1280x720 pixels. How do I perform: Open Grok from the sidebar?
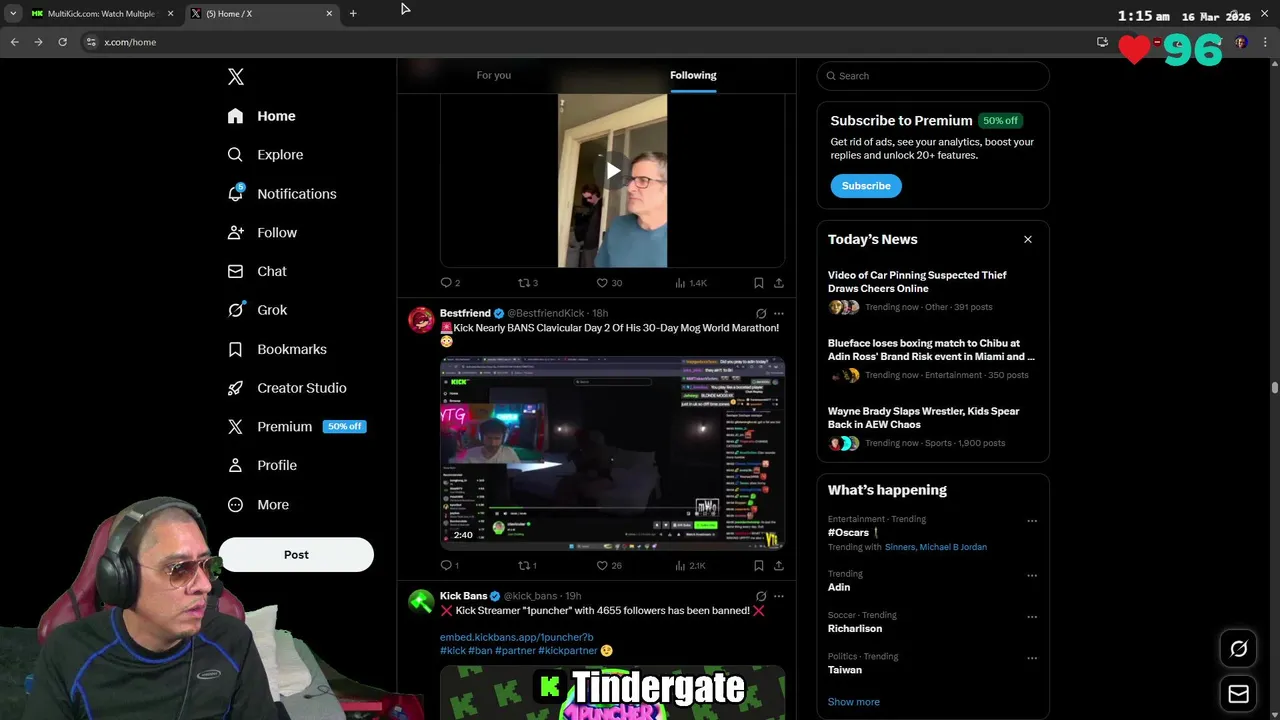coord(258,310)
